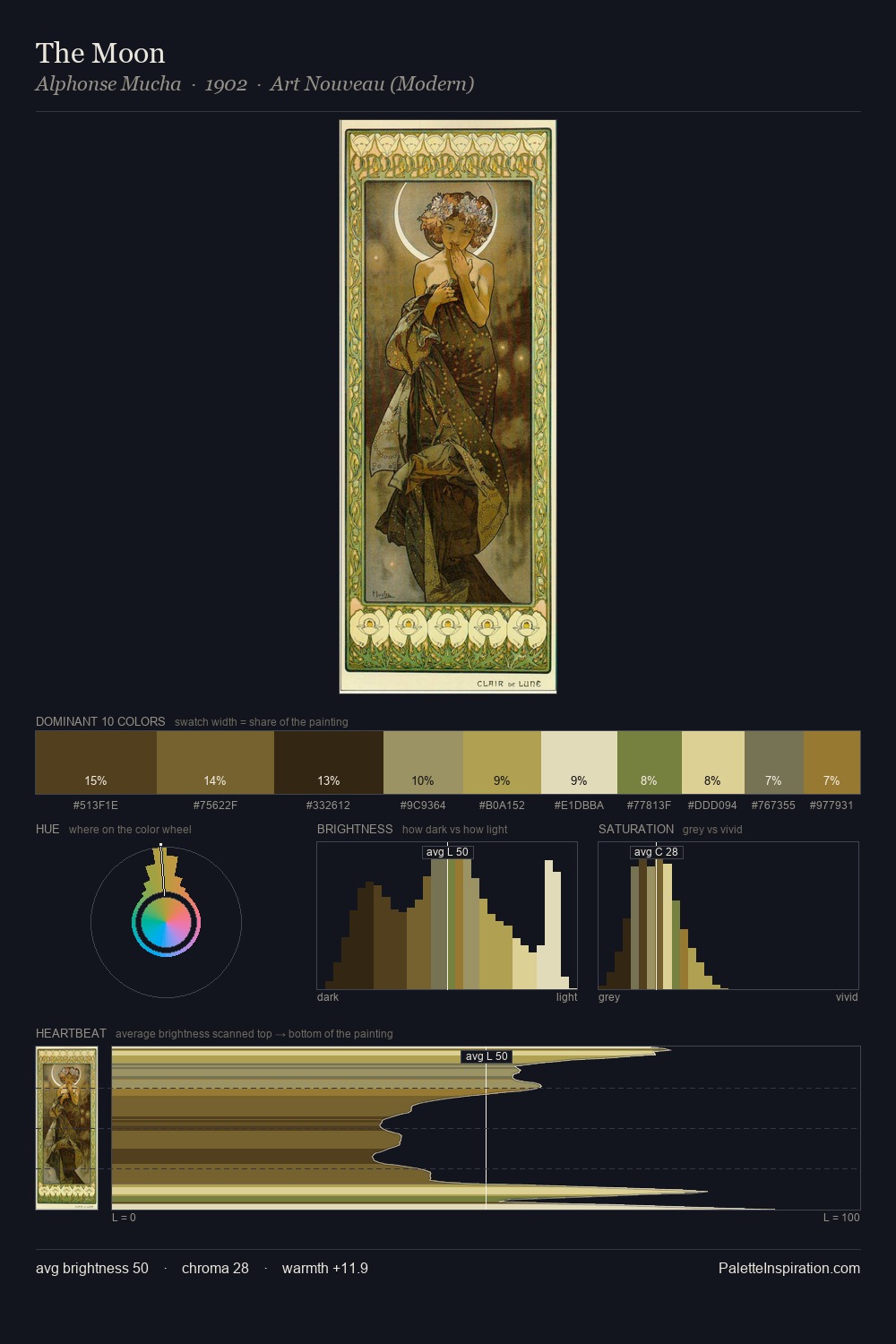Click the hex code #DDD094 label
896x1344 pixels.
pyautogui.click(x=712, y=806)
